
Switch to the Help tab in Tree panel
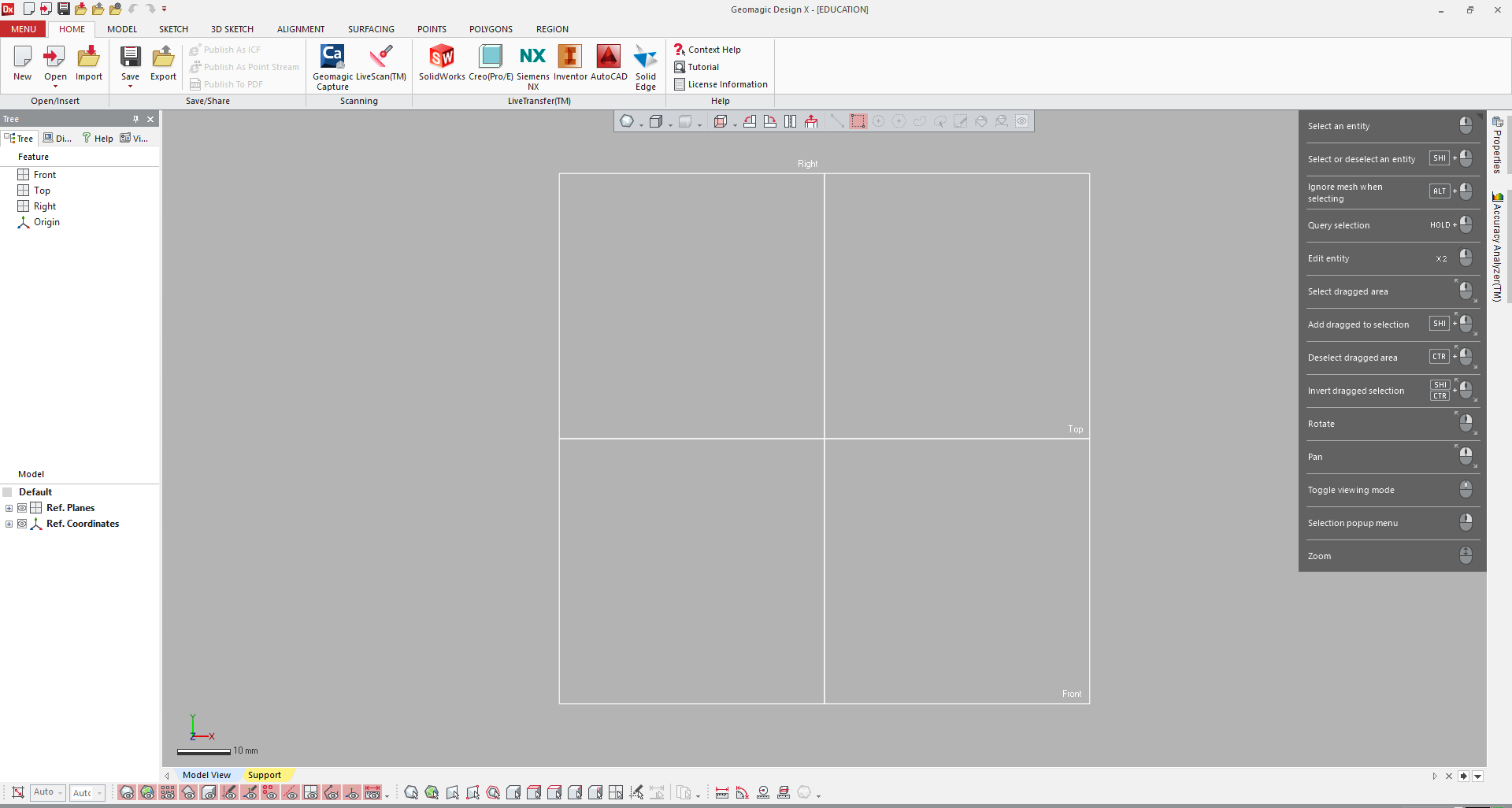(x=98, y=138)
